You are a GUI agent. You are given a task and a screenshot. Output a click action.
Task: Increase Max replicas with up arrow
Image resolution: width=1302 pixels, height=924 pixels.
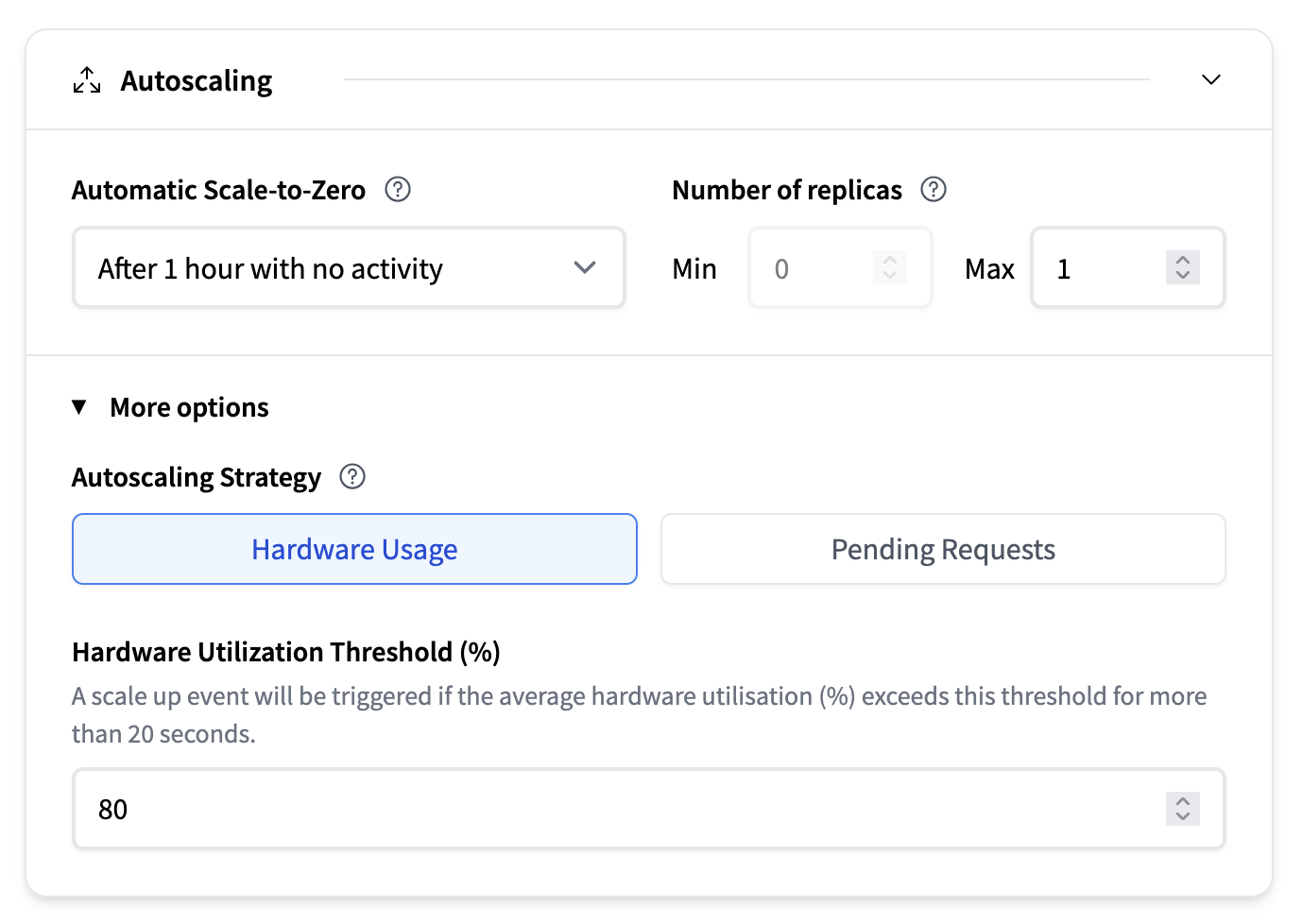1183,260
